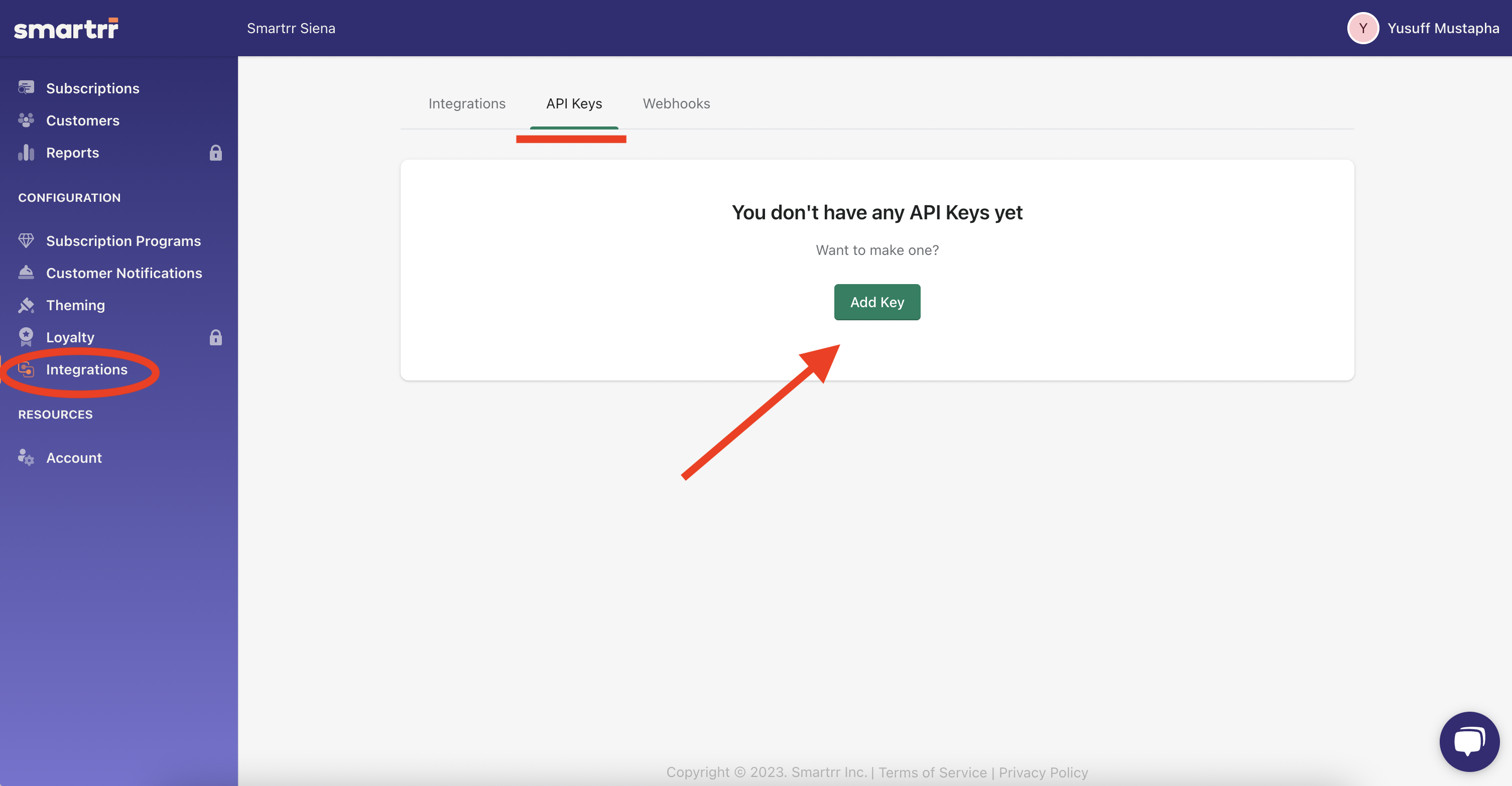This screenshot has height=786, width=1512.
Task: Open Customers from the sidebar
Action: pyautogui.click(x=83, y=120)
